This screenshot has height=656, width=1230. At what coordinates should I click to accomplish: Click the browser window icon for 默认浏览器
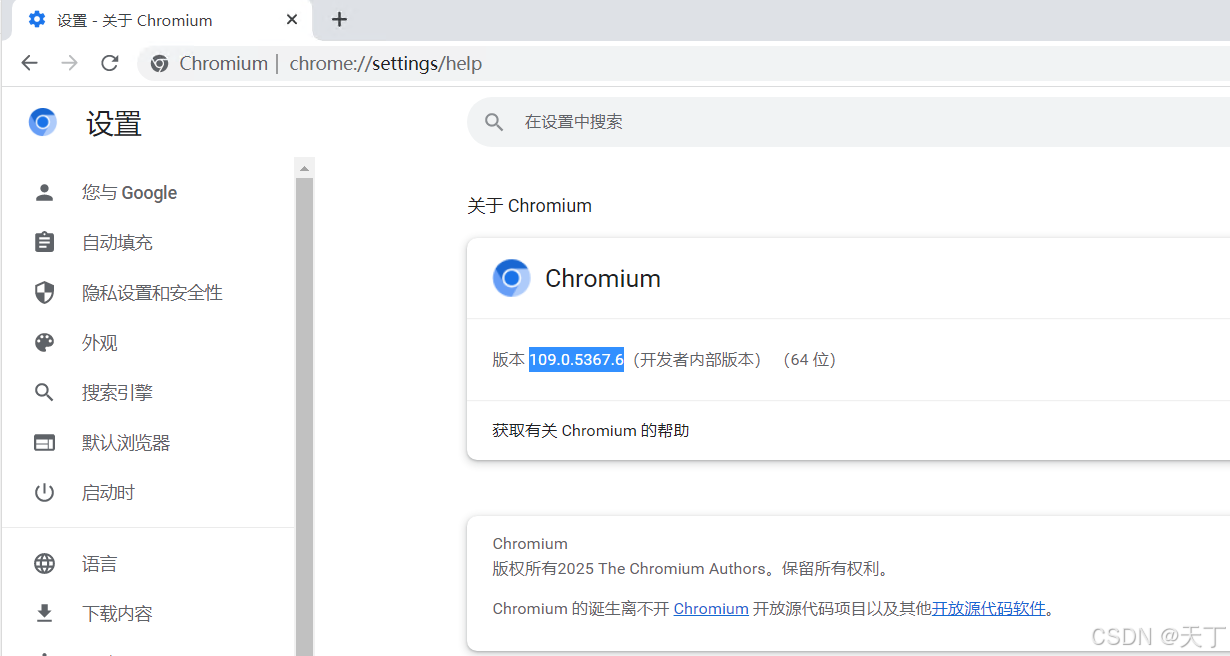(x=44, y=442)
